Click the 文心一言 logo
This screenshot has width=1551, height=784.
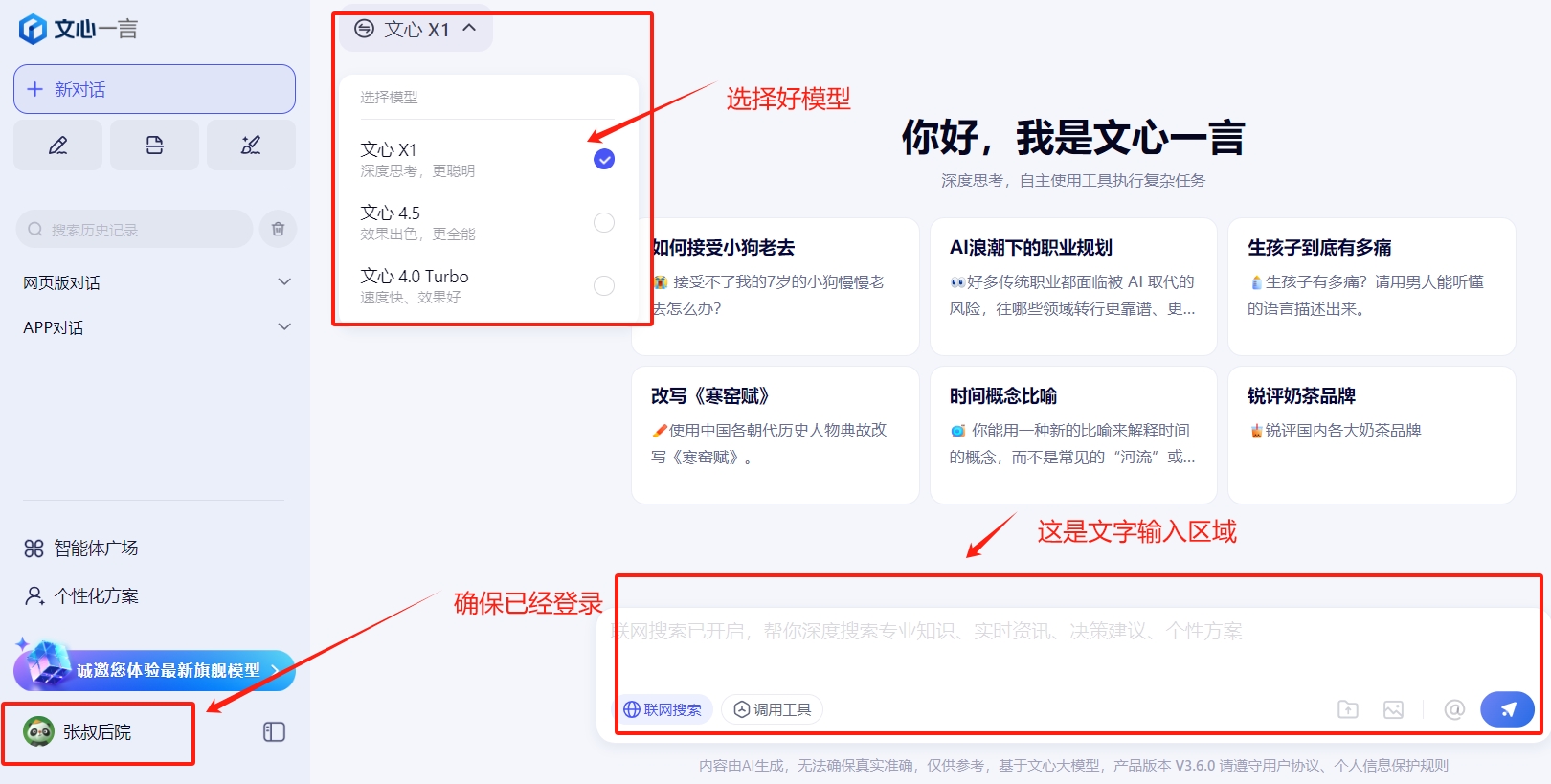coord(79,29)
